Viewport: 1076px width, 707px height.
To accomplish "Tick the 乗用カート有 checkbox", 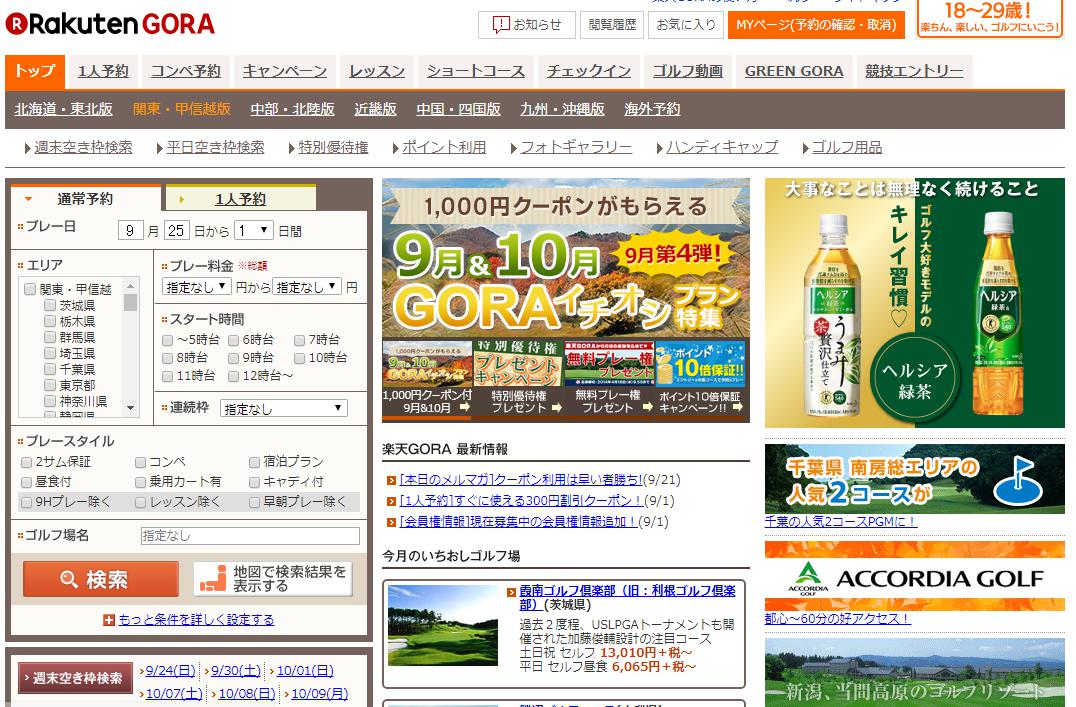I will (141, 483).
